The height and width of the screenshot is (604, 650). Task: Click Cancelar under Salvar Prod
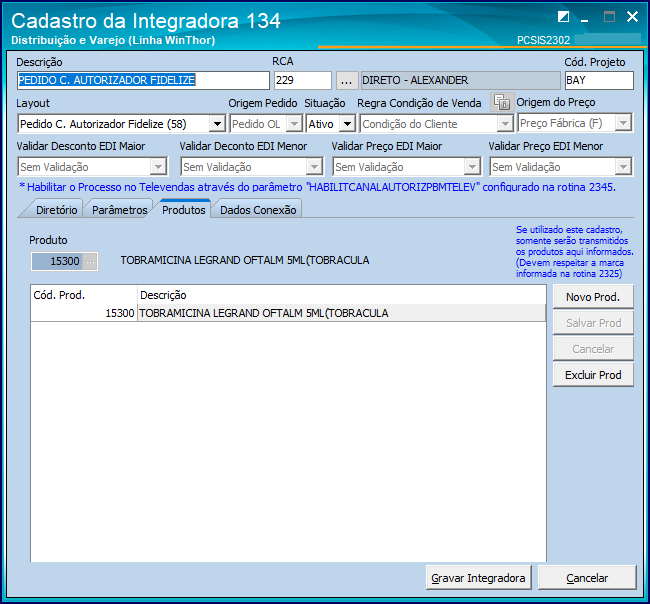point(593,349)
